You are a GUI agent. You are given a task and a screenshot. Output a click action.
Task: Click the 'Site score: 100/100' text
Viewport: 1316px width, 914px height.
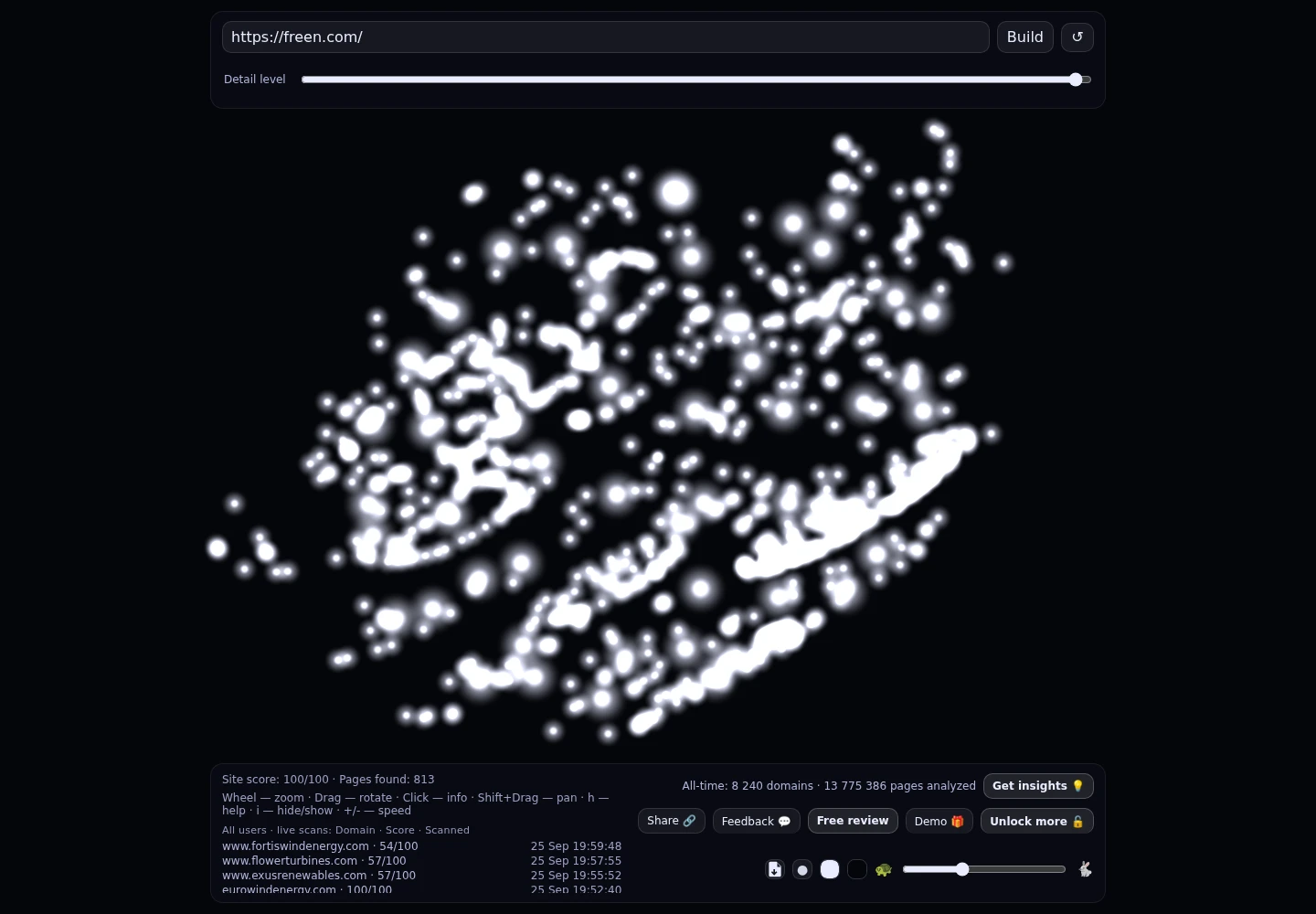point(275,780)
